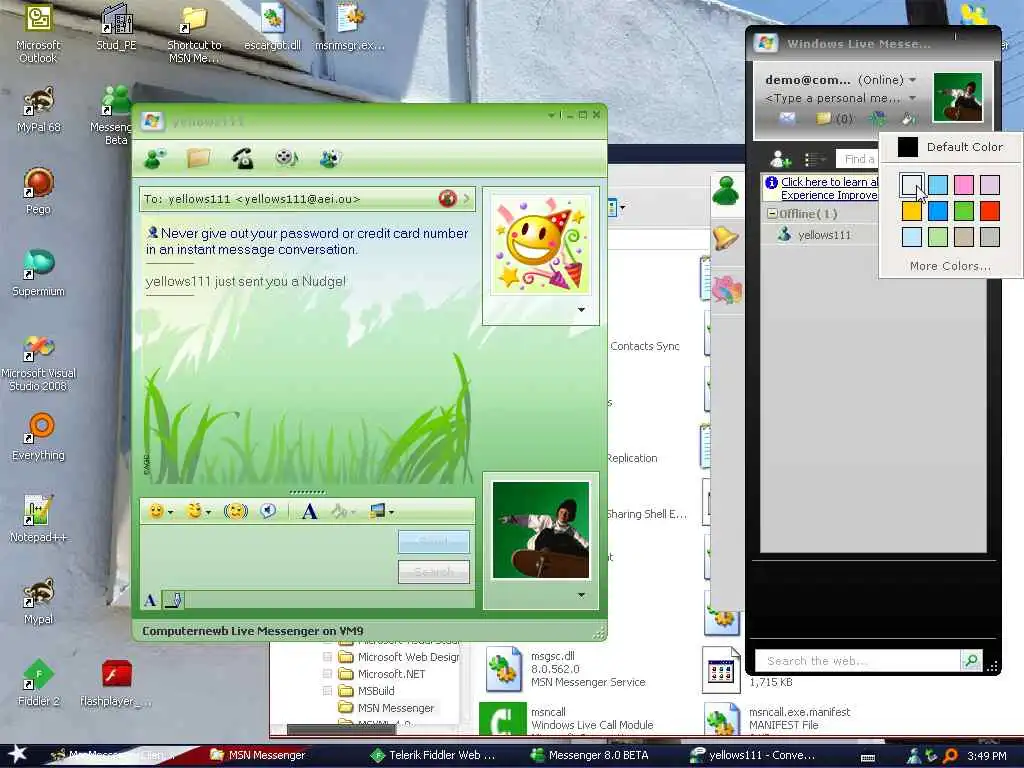Click the blue info icon beside the link
This screenshot has width=1024, height=768.
771,182
